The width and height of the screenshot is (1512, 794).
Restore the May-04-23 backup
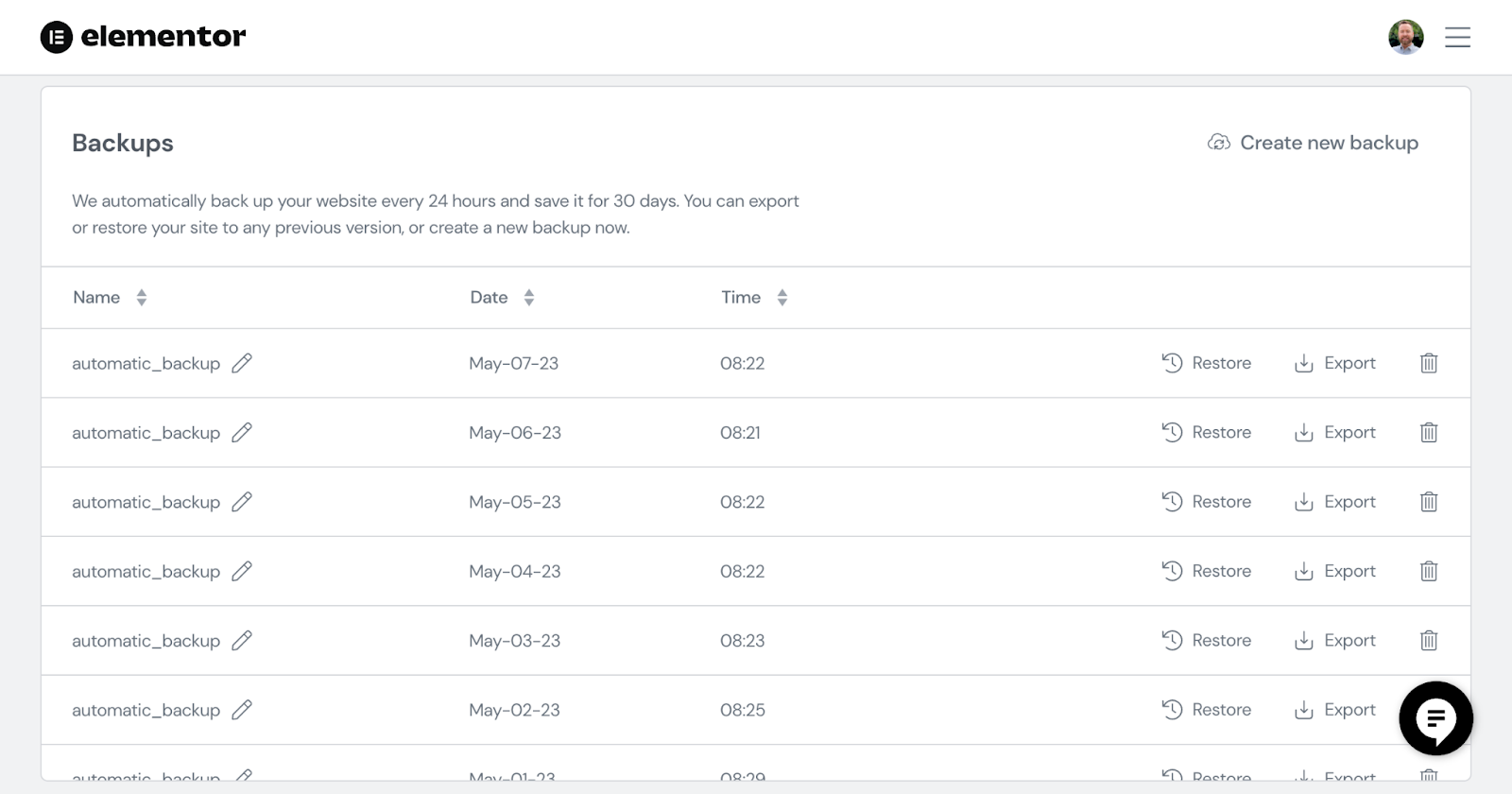tap(1206, 571)
